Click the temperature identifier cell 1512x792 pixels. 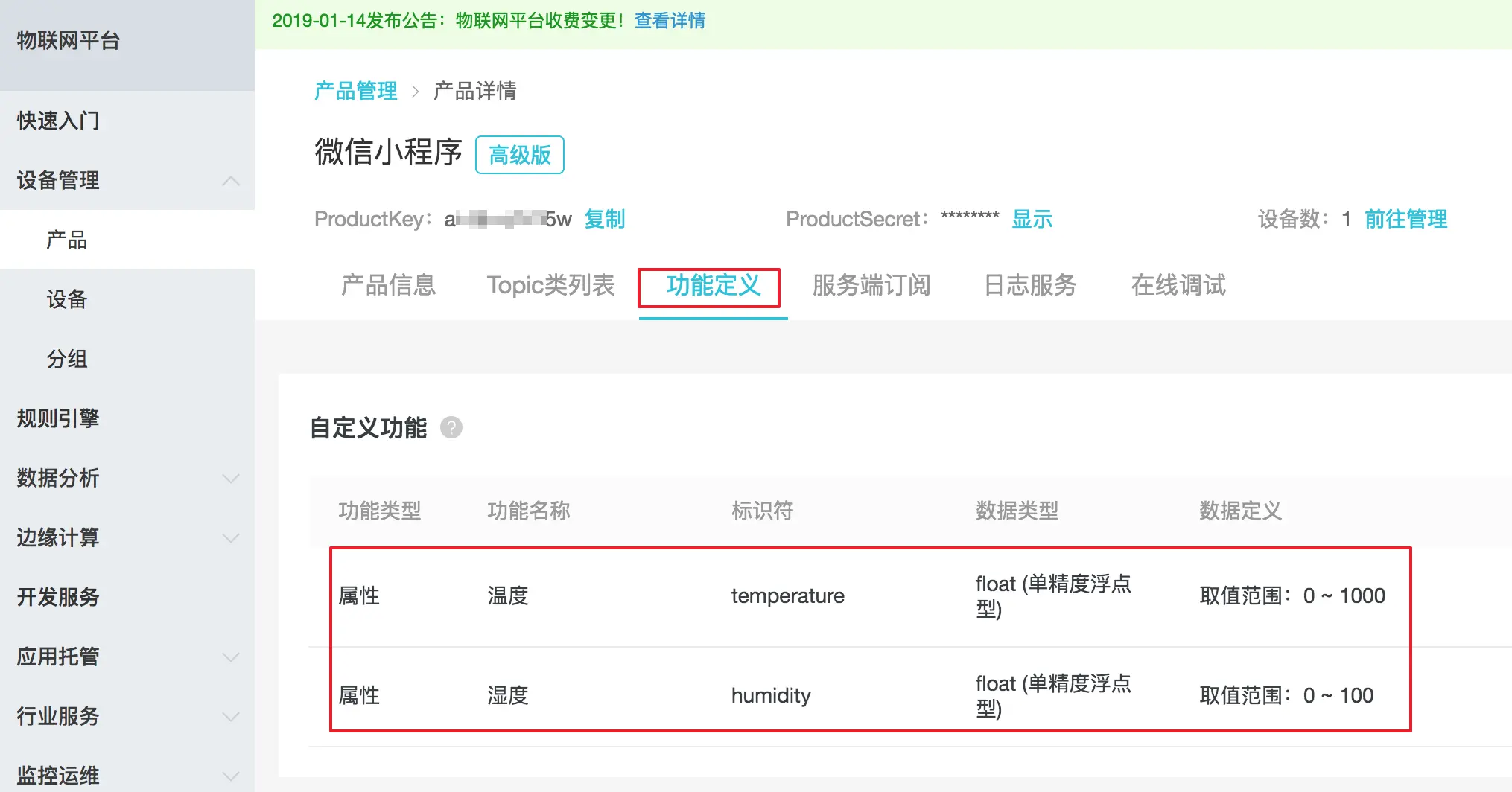787,595
